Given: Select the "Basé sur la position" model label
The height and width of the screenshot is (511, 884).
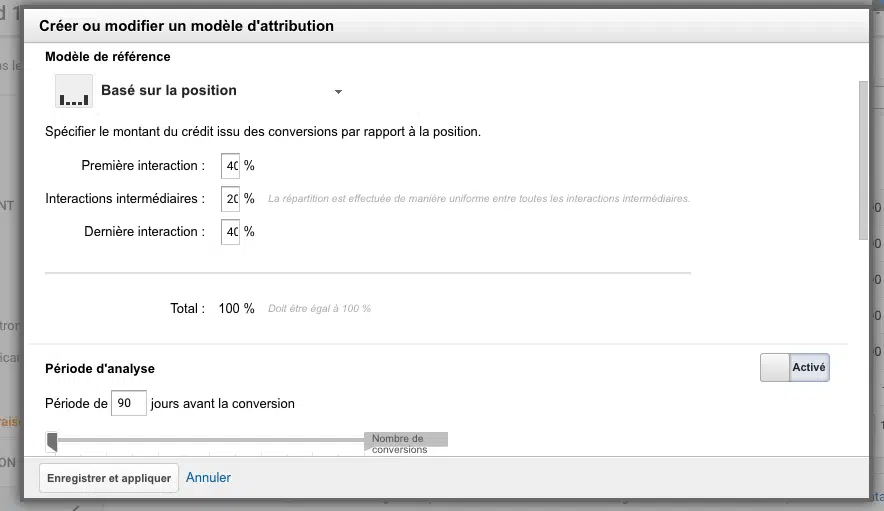Looking at the screenshot, I should (x=169, y=91).
